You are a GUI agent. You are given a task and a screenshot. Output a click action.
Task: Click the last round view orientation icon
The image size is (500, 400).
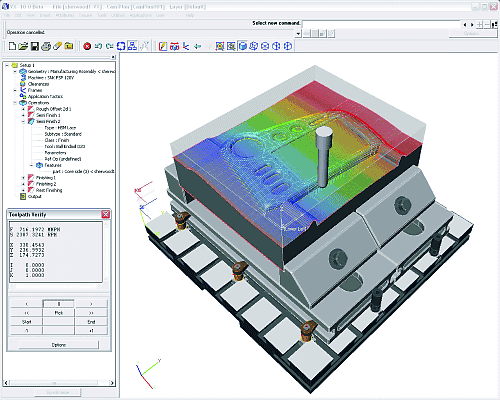[288, 46]
